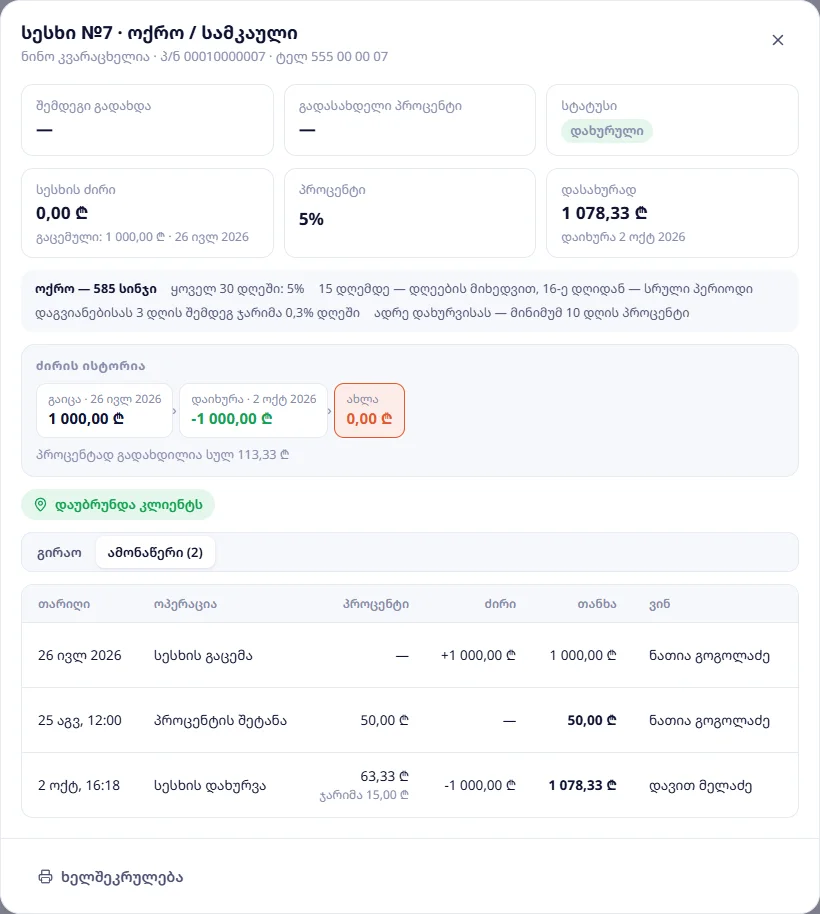Click the "დავით მელაძე" name cell
820x914 pixels.
pos(701,785)
